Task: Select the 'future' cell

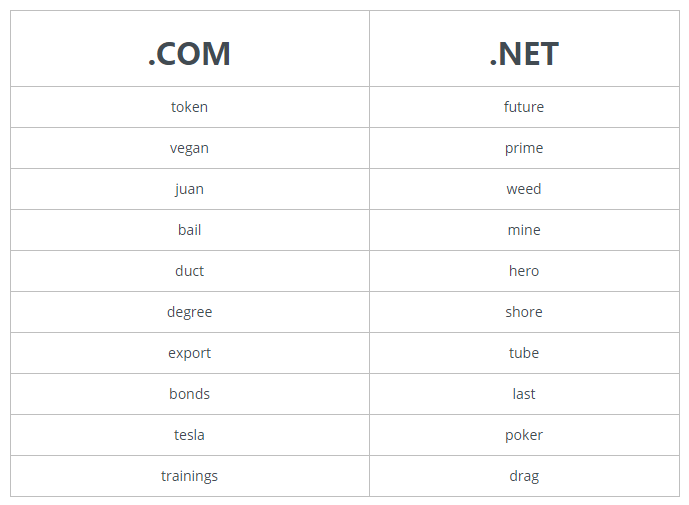Action: [x=524, y=107]
